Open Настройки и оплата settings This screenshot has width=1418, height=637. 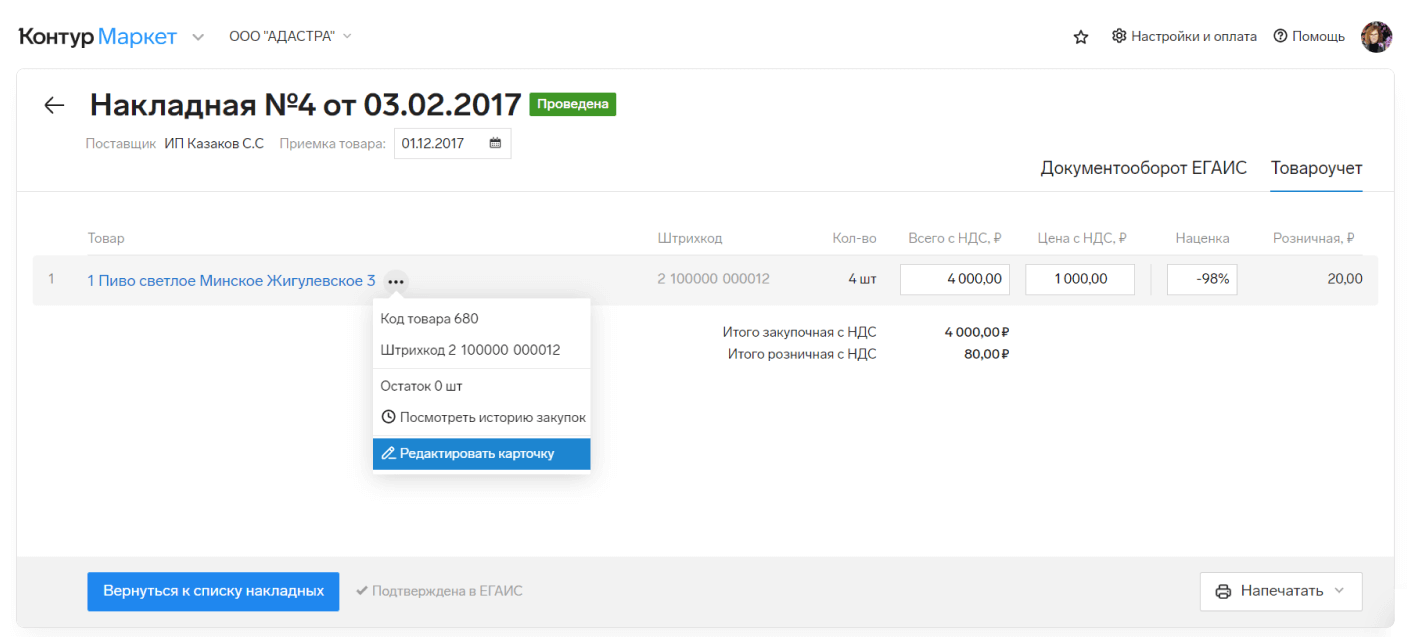[x=1184, y=36]
